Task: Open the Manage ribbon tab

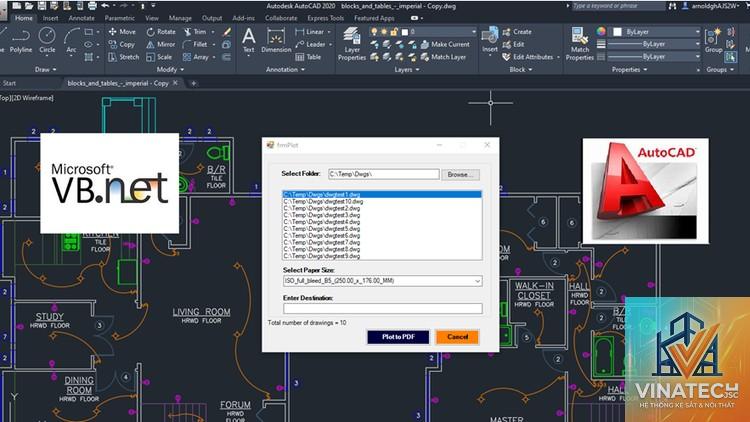Action: pos(180,18)
